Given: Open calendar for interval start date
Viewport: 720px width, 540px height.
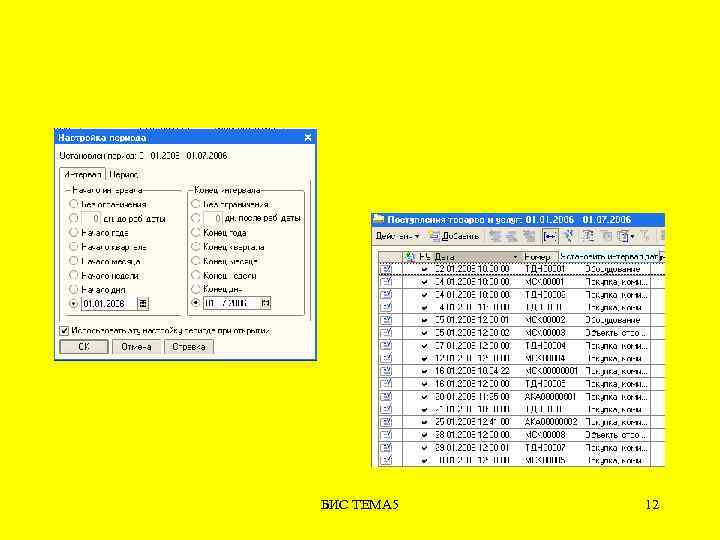Looking at the screenshot, I should tap(143, 304).
